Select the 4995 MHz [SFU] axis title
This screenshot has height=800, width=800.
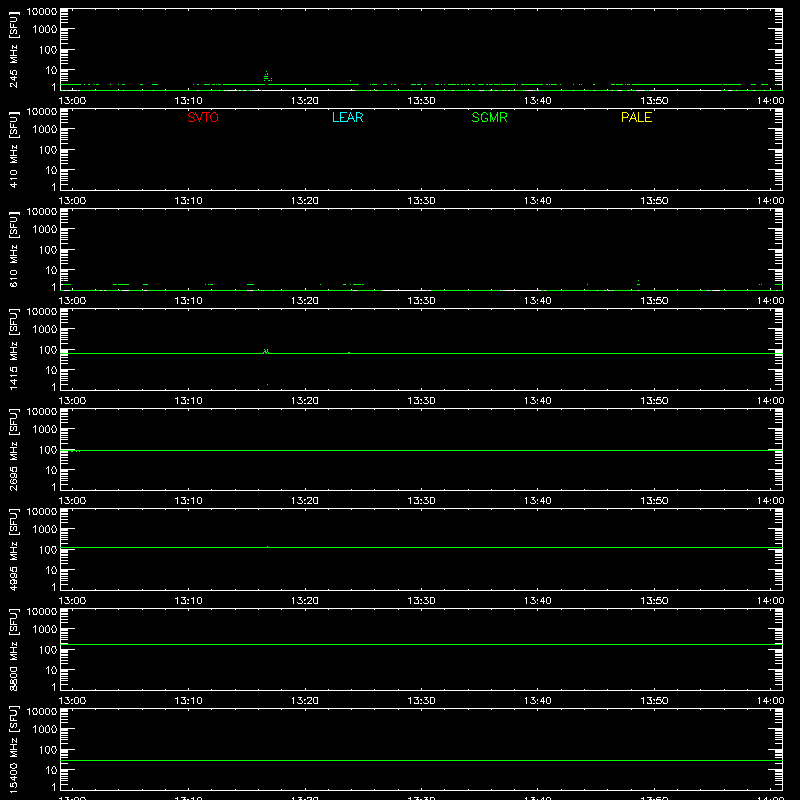click(13, 549)
